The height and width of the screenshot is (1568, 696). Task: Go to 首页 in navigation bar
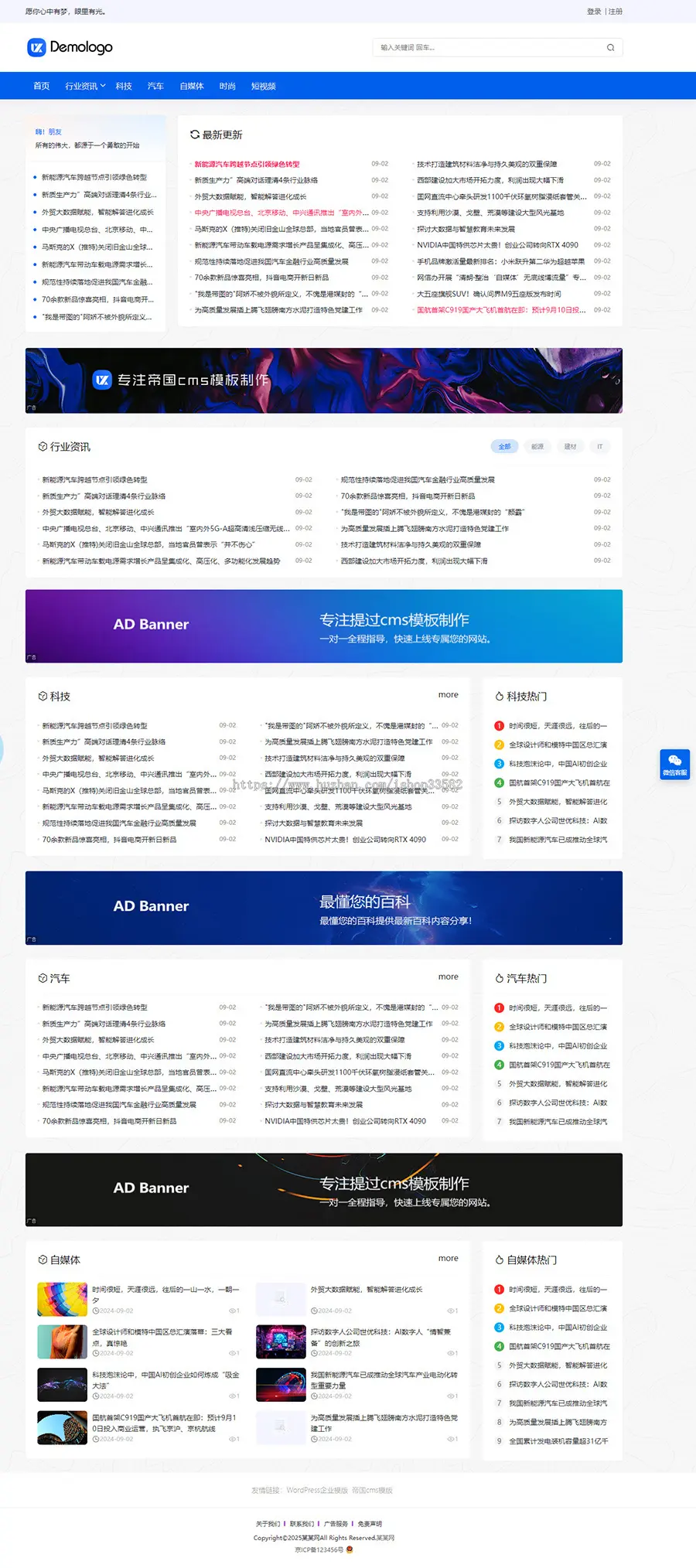pyautogui.click(x=41, y=86)
